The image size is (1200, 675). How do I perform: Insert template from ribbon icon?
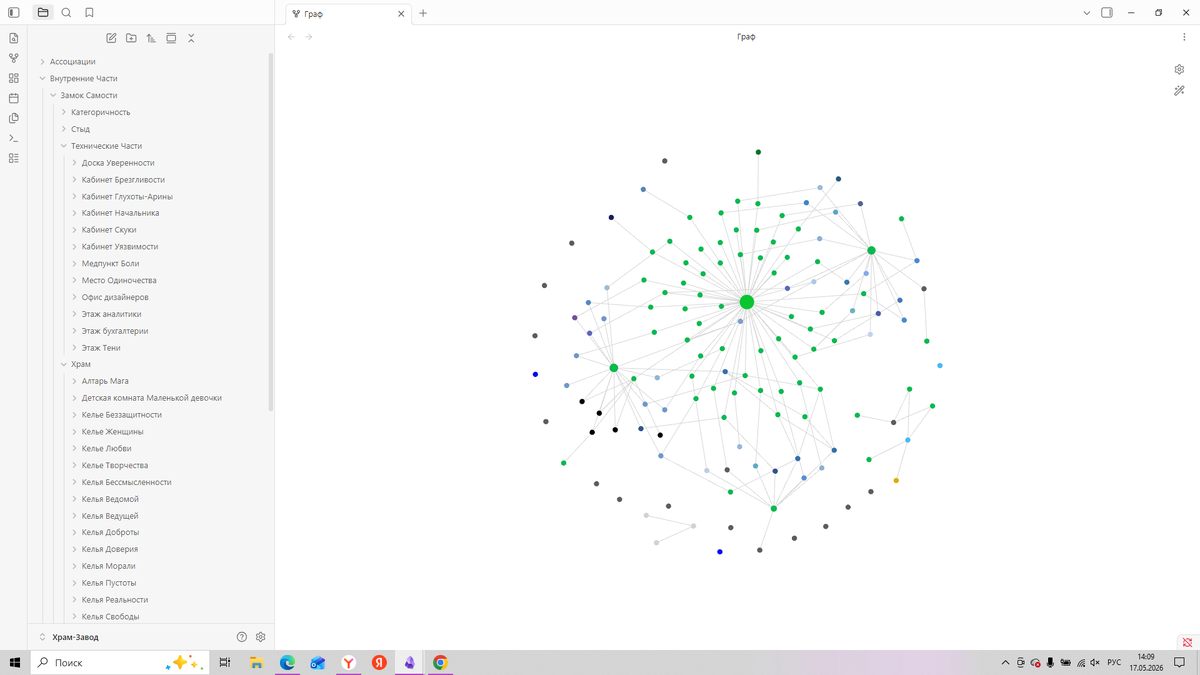(14, 118)
